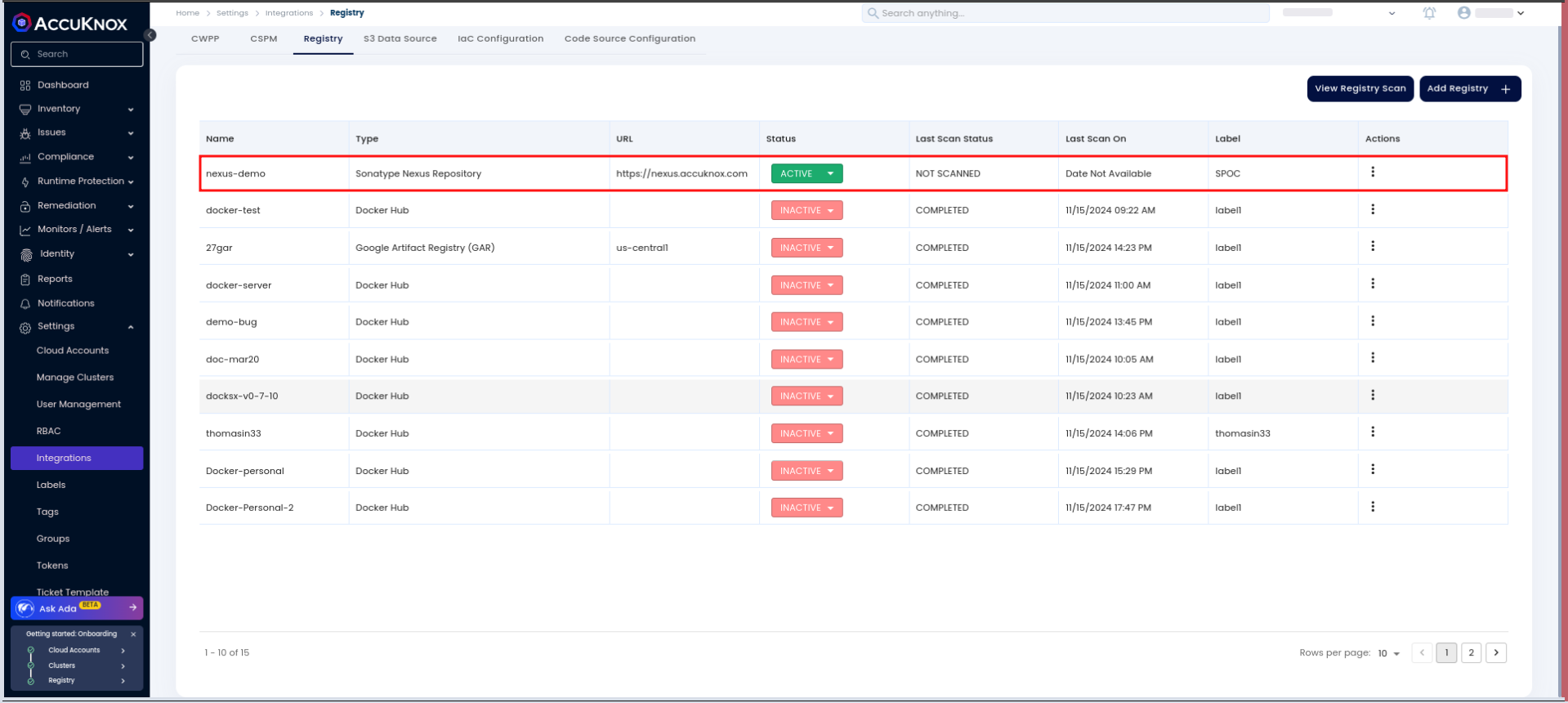
Task: Open actions menu for docker-test row
Action: click(x=1373, y=209)
